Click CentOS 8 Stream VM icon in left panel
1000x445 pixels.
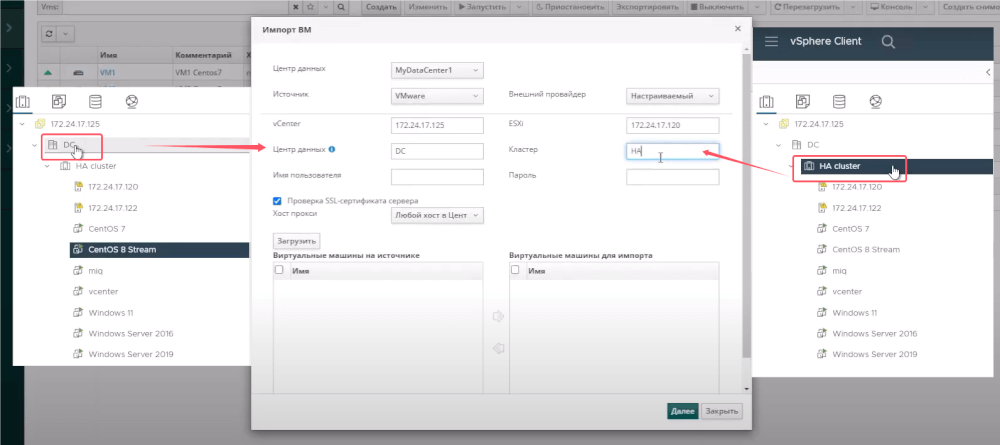(78, 249)
